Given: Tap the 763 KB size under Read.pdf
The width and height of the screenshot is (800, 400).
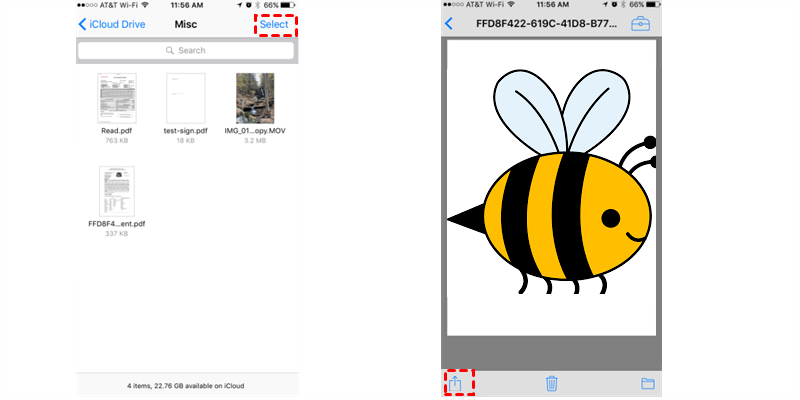Looking at the screenshot, I should (x=117, y=140).
